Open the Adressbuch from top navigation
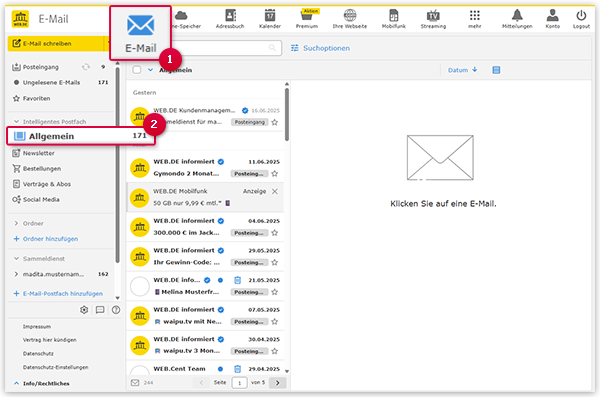Image resolution: width=600 pixels, height=397 pixels. coord(230,19)
